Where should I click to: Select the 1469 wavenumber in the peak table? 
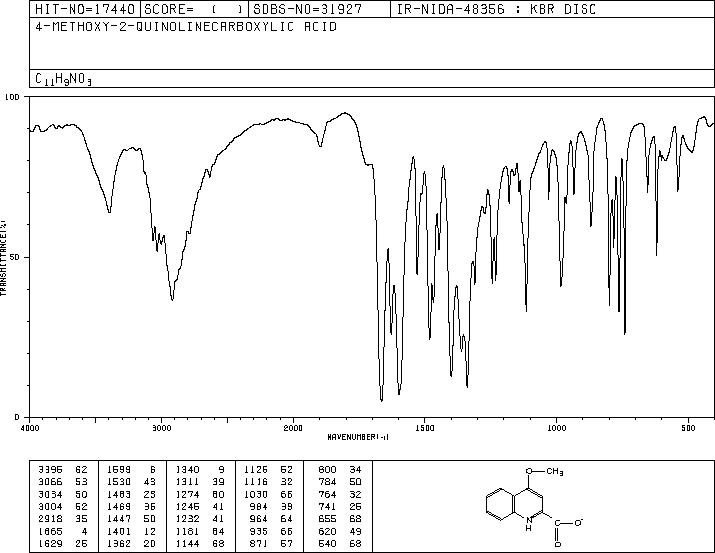(119, 506)
